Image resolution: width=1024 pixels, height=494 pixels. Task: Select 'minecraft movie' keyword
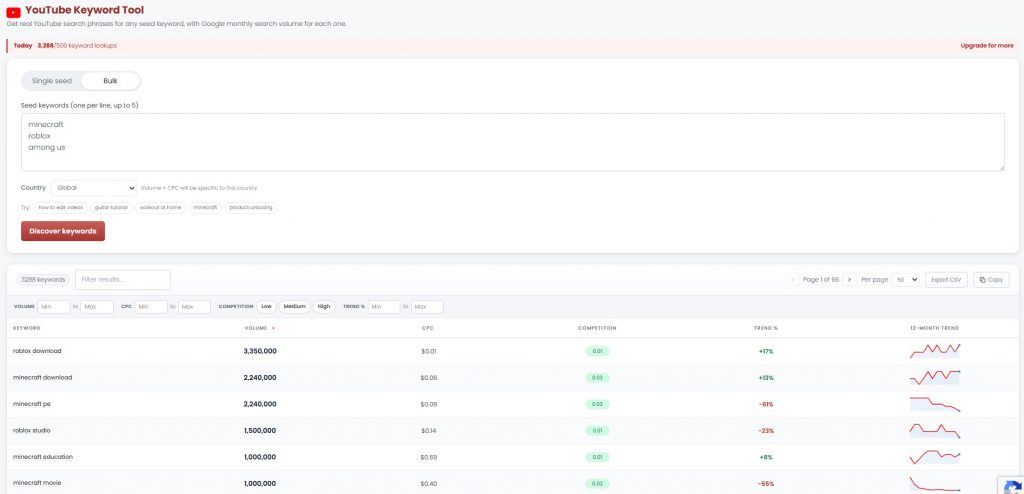coord(37,483)
